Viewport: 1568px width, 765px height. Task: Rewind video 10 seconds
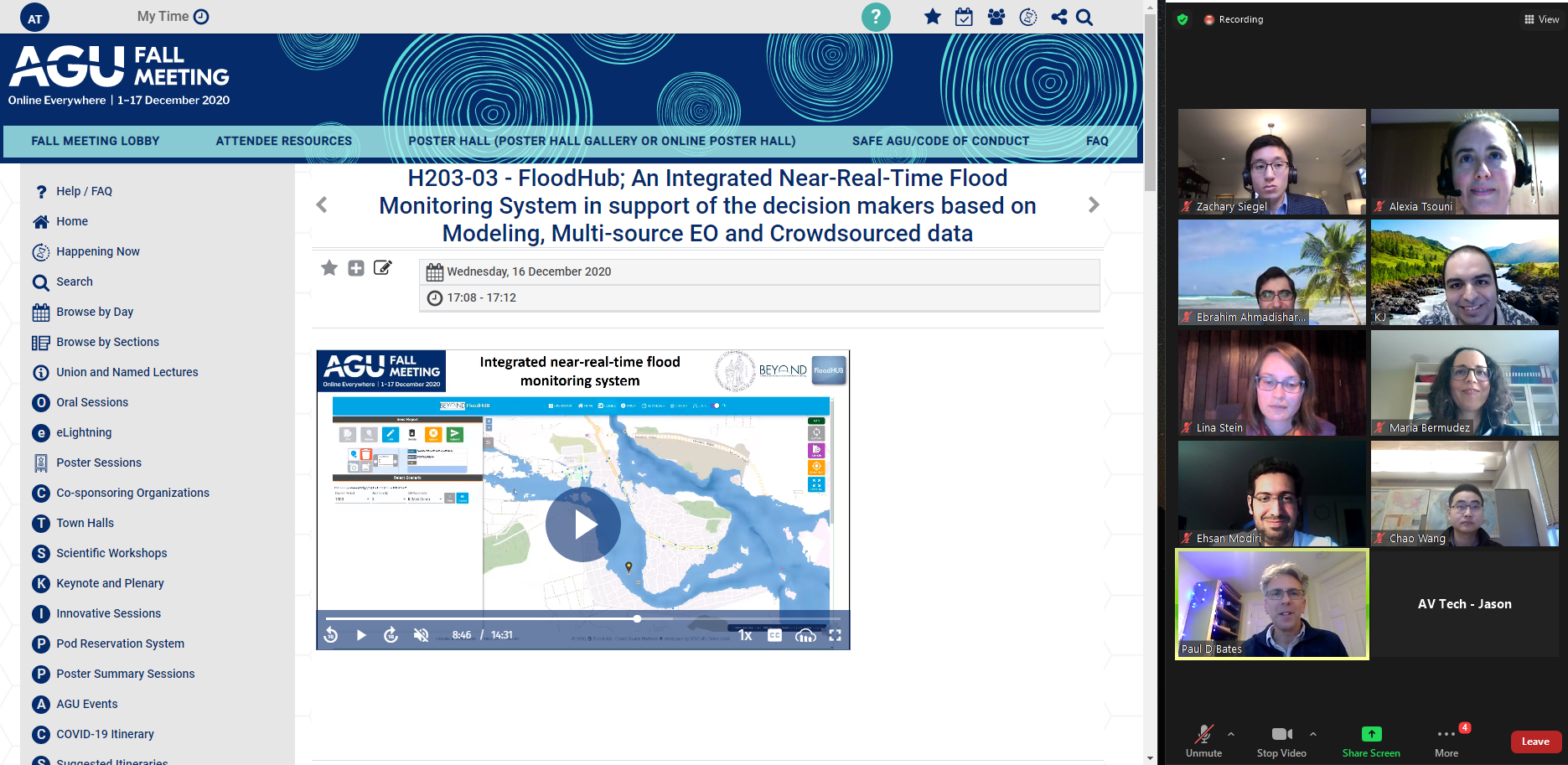331,635
